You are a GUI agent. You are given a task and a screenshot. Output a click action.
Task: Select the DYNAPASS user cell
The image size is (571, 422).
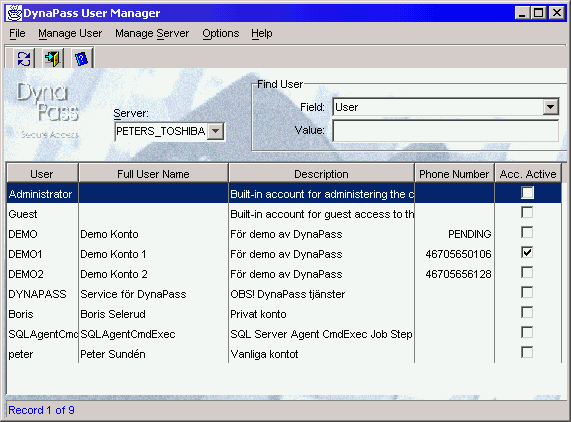(42, 294)
